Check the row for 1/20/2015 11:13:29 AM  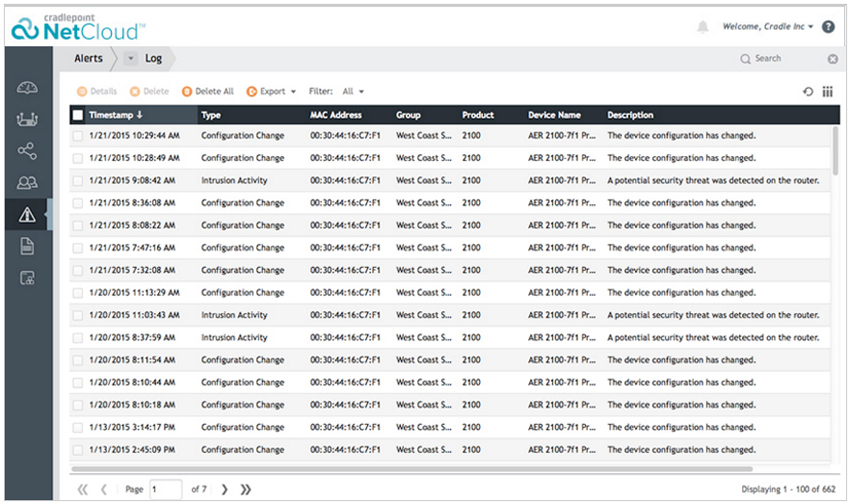[78, 293]
